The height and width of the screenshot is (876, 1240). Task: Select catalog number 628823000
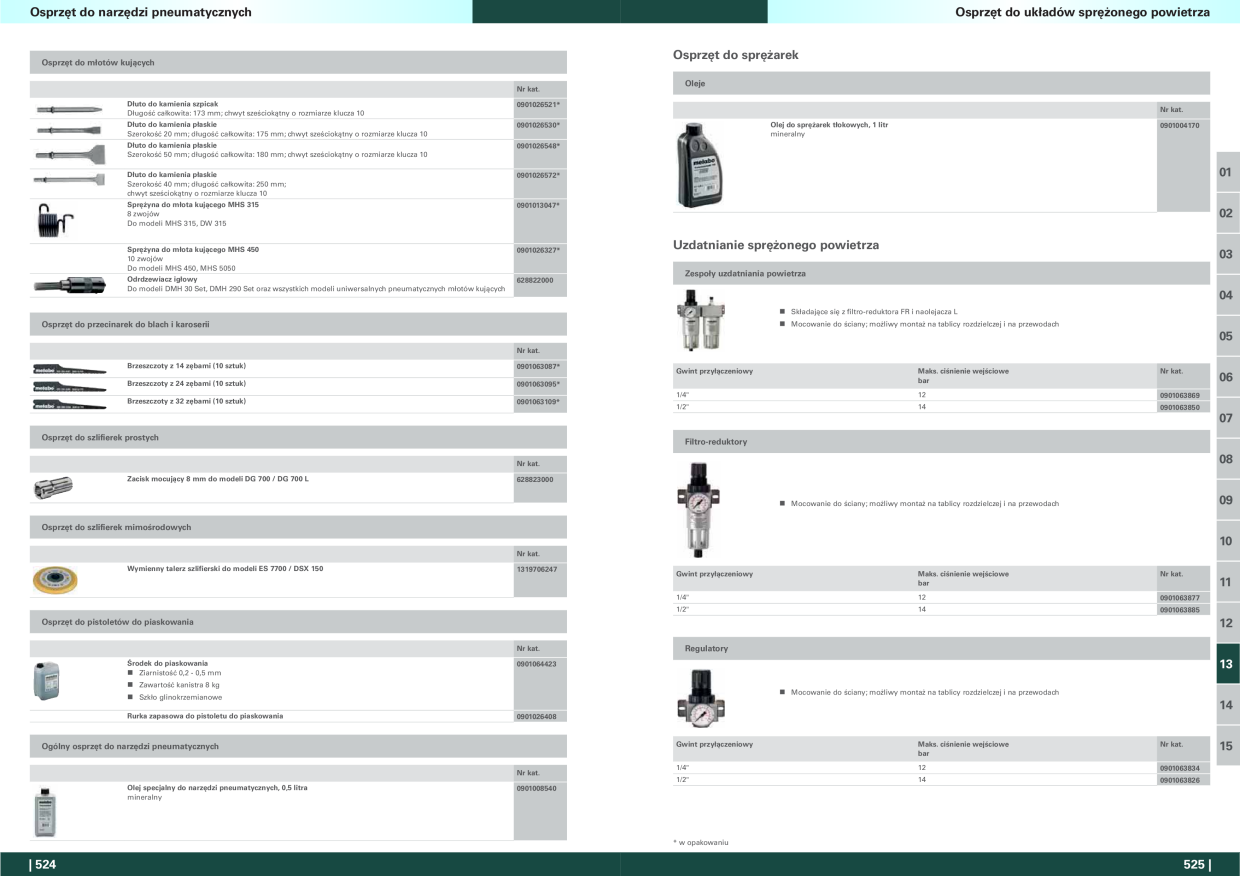pos(535,480)
